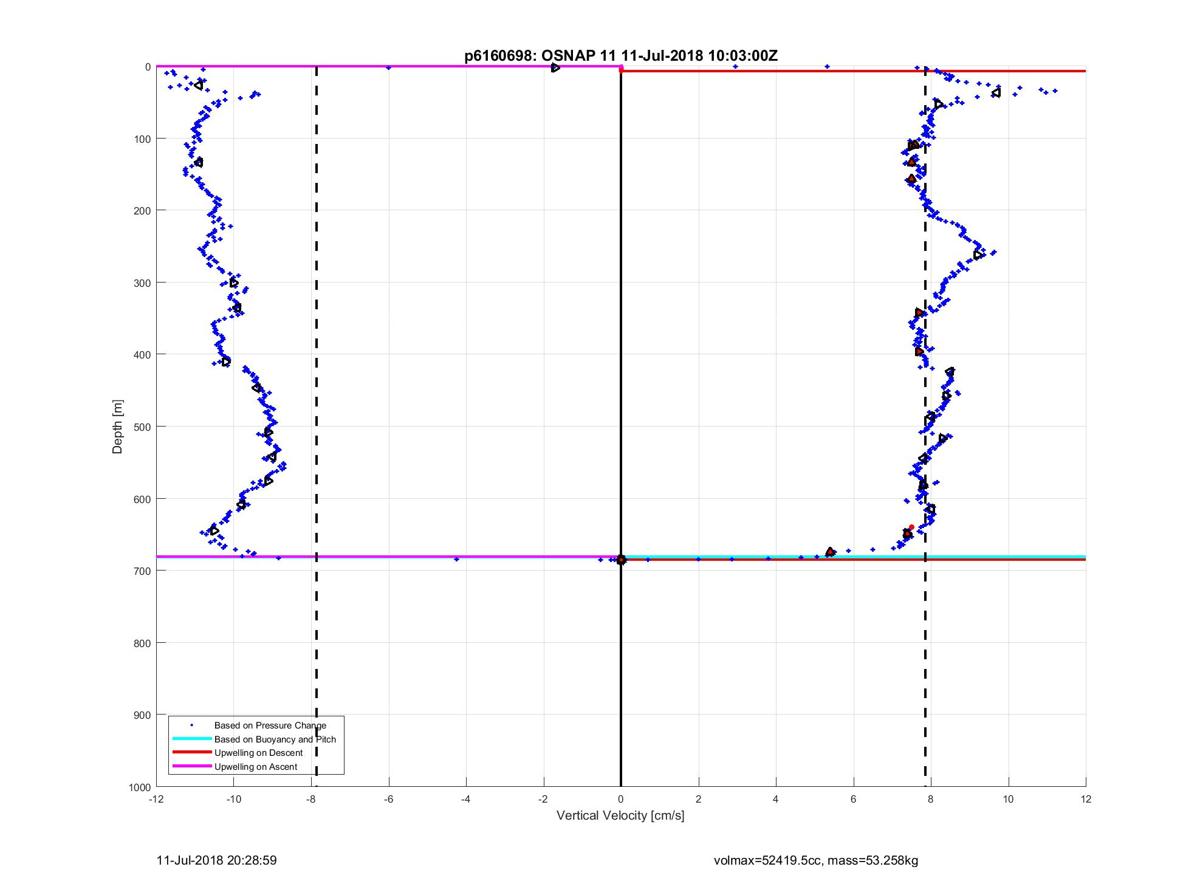Click the Depth [m] axis label

tap(118, 427)
